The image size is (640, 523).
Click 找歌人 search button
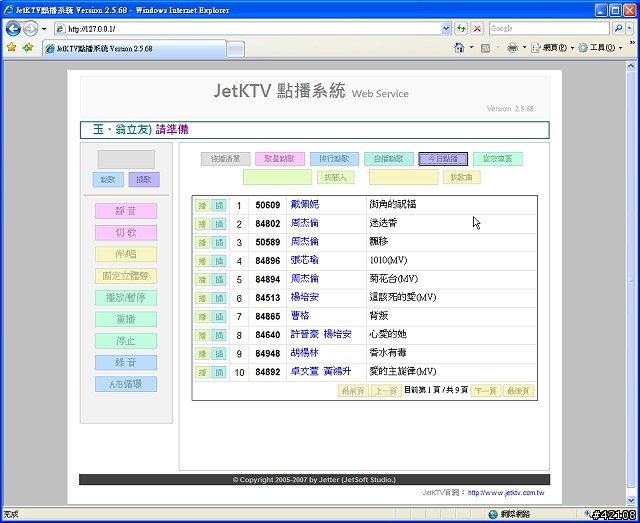(336, 177)
